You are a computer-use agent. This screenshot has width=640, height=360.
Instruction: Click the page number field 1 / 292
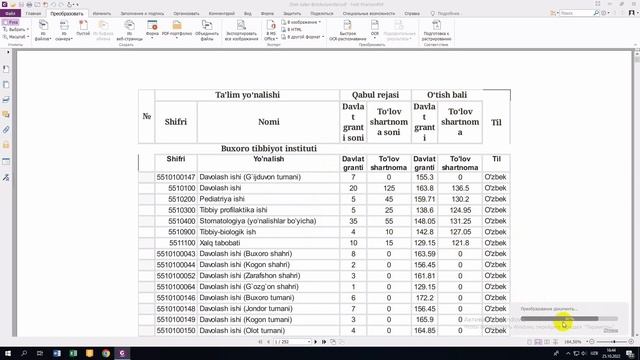tap(292, 342)
